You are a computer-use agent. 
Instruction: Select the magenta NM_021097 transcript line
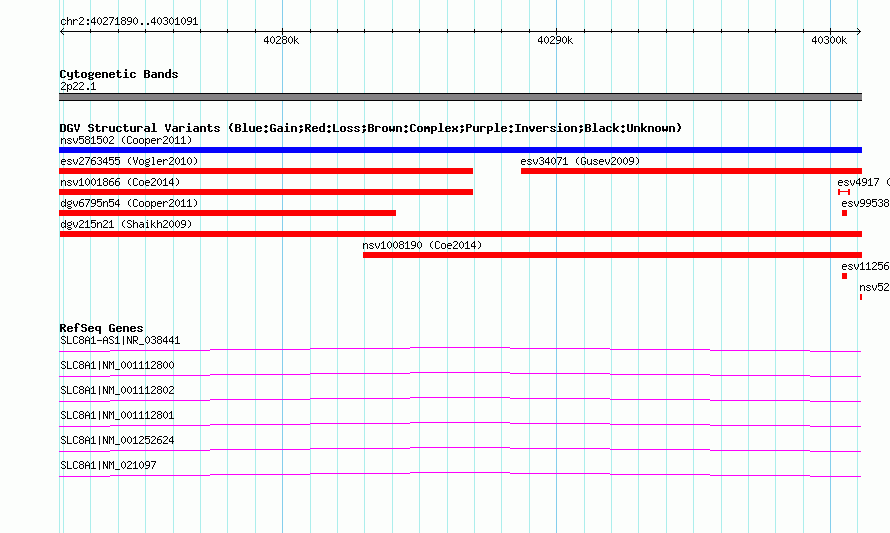[460, 474]
